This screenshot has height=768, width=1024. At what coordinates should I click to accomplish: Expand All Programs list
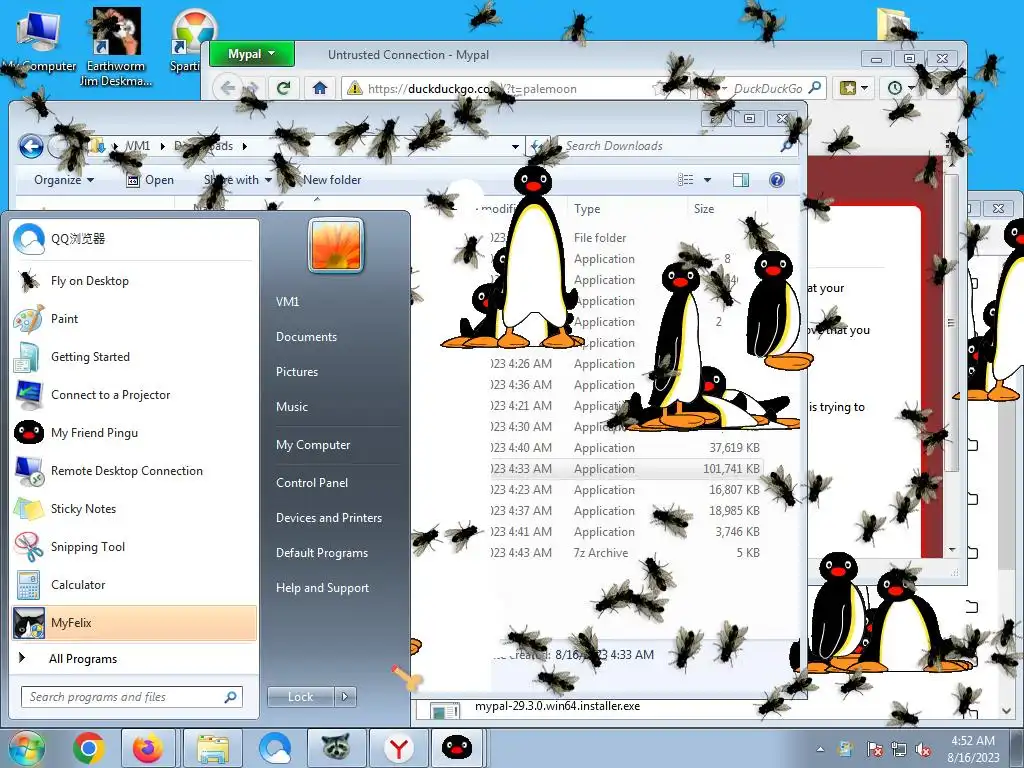(x=134, y=658)
